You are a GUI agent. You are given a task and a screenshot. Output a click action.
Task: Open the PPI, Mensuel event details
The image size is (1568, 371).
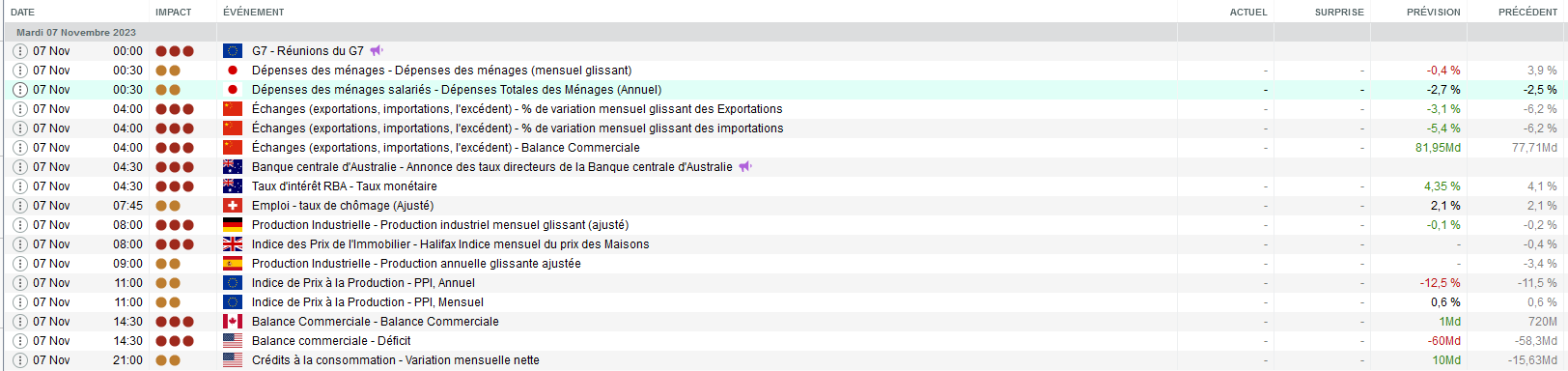coord(368,302)
